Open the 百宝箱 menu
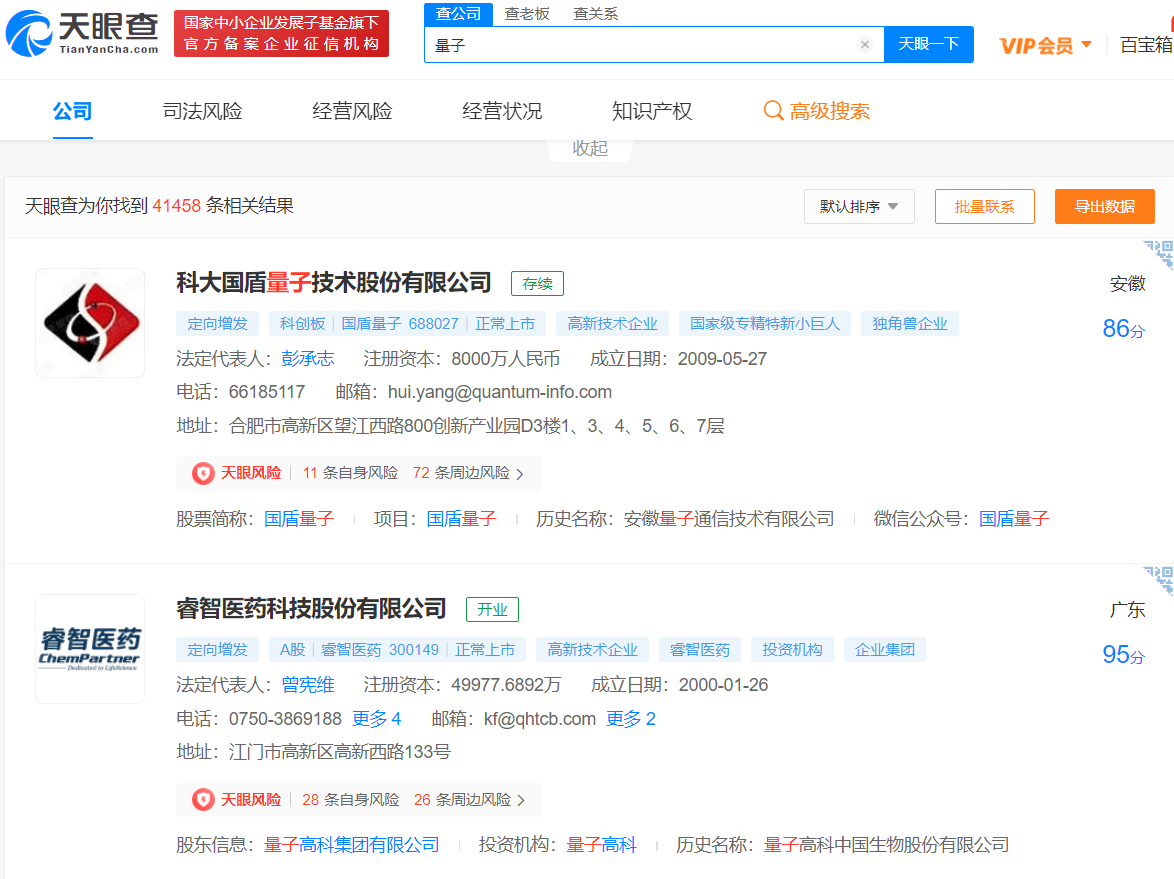 coord(1146,46)
